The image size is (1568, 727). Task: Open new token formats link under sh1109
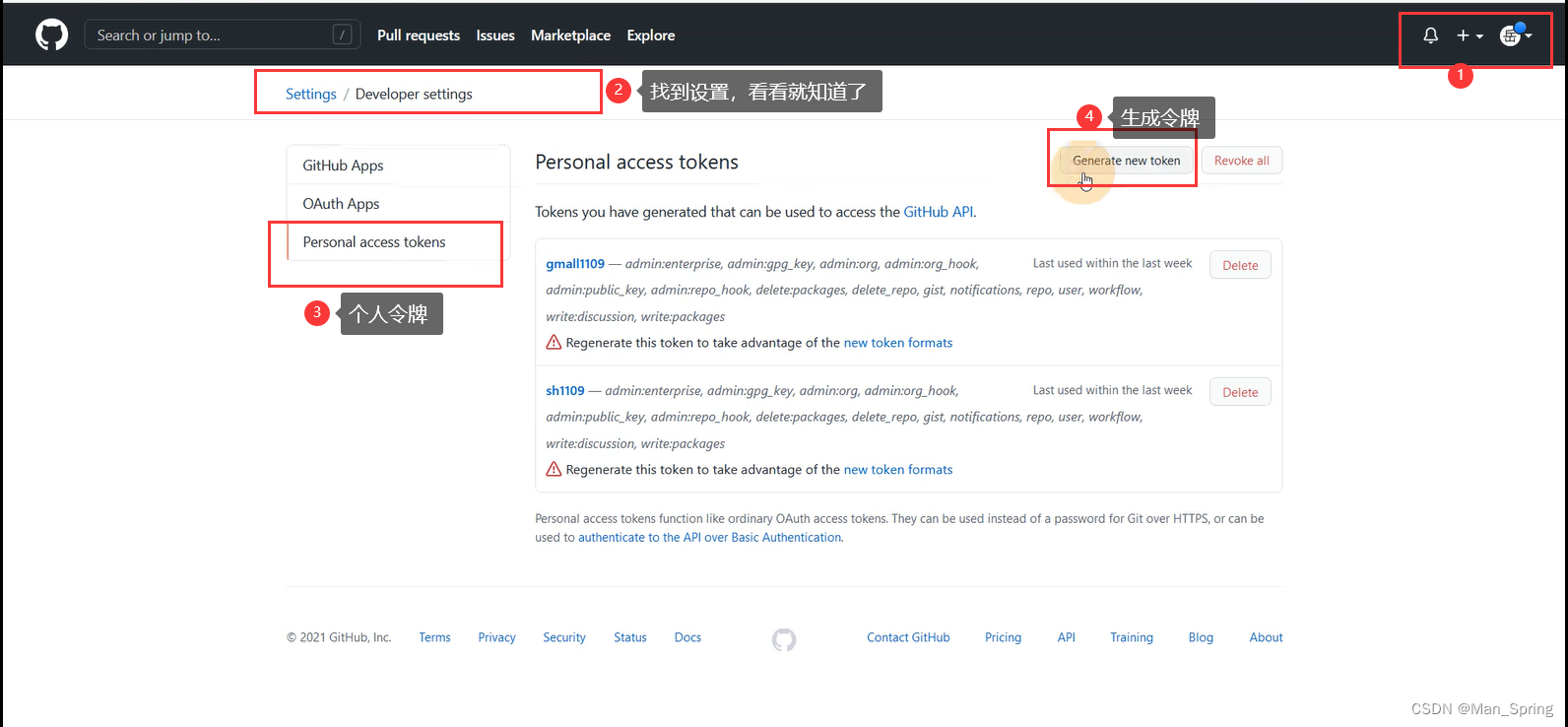[898, 470]
